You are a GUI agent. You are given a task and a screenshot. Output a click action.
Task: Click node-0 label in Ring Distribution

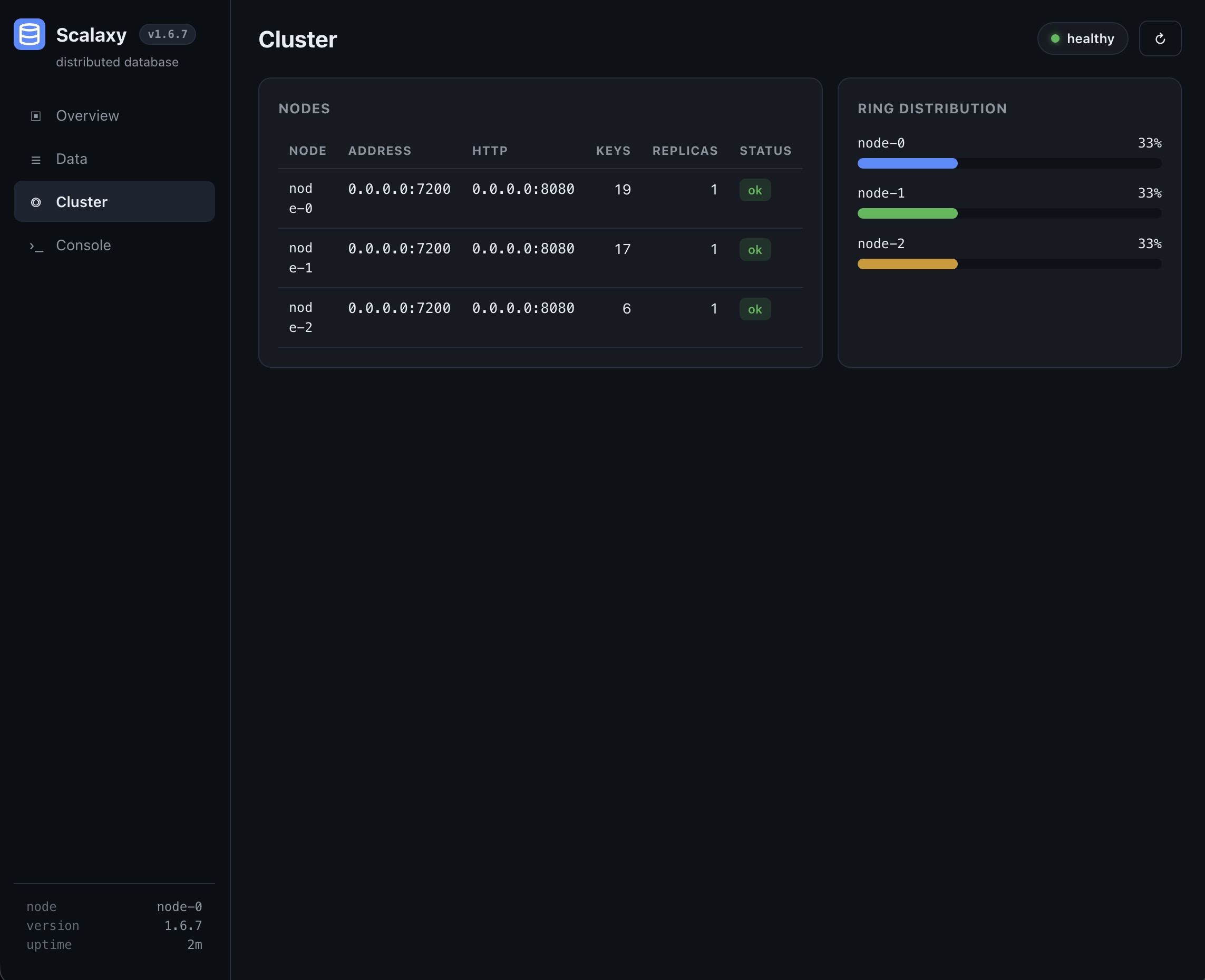coord(881,143)
